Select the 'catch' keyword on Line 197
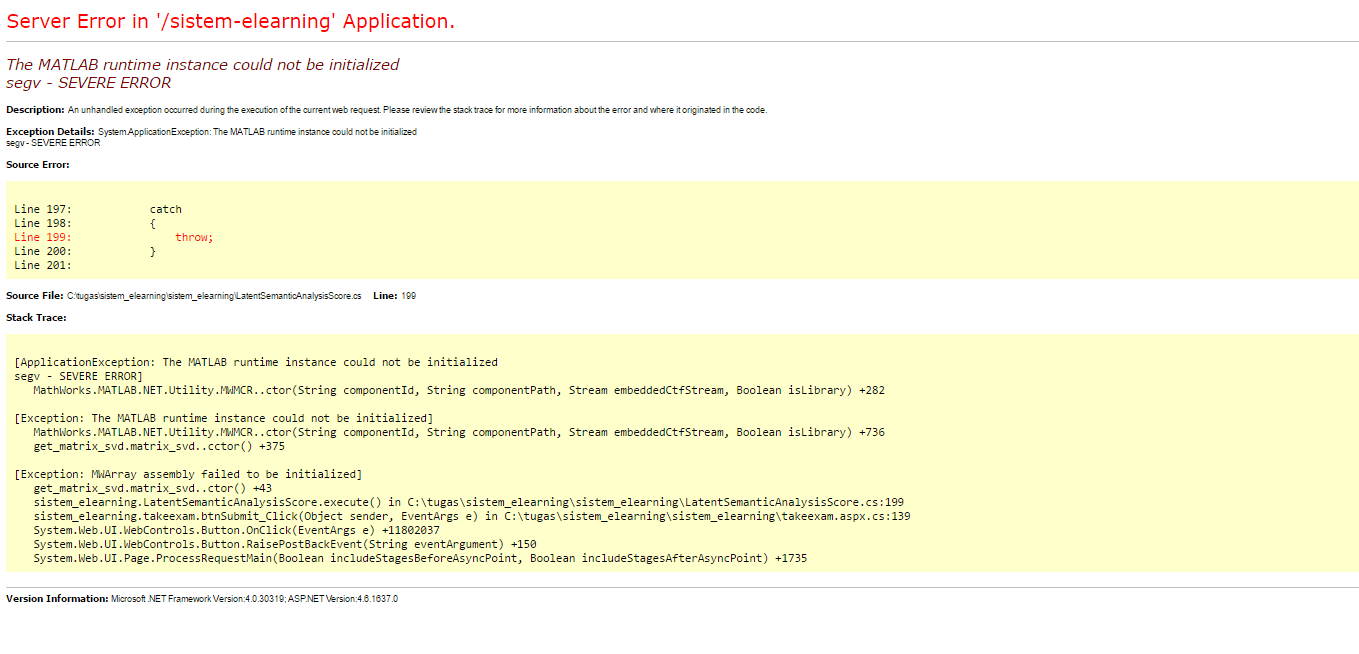This screenshot has width=1359, height=654. 165,208
